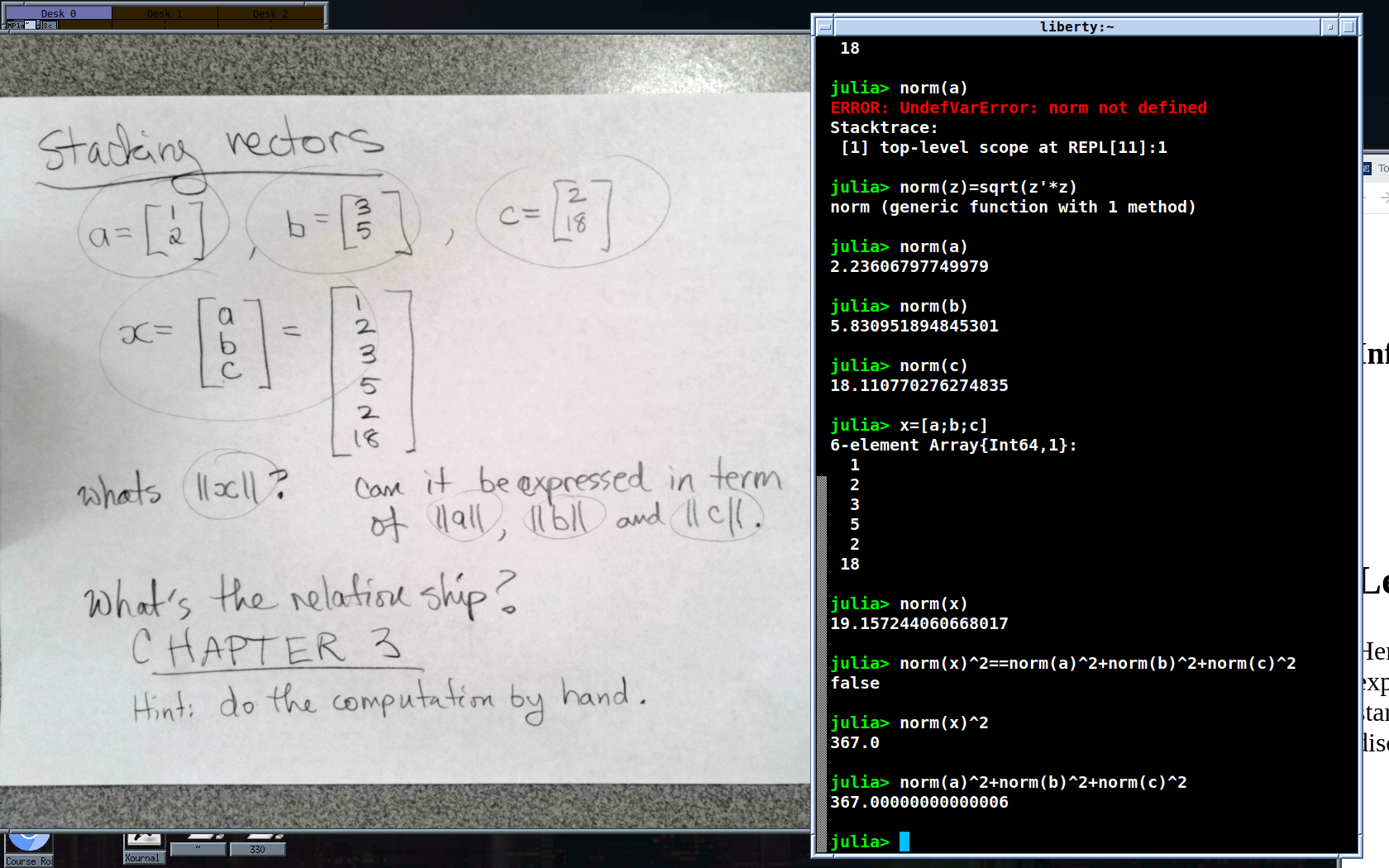Click the terminal's left scrollbar thumb

[x=821, y=661]
